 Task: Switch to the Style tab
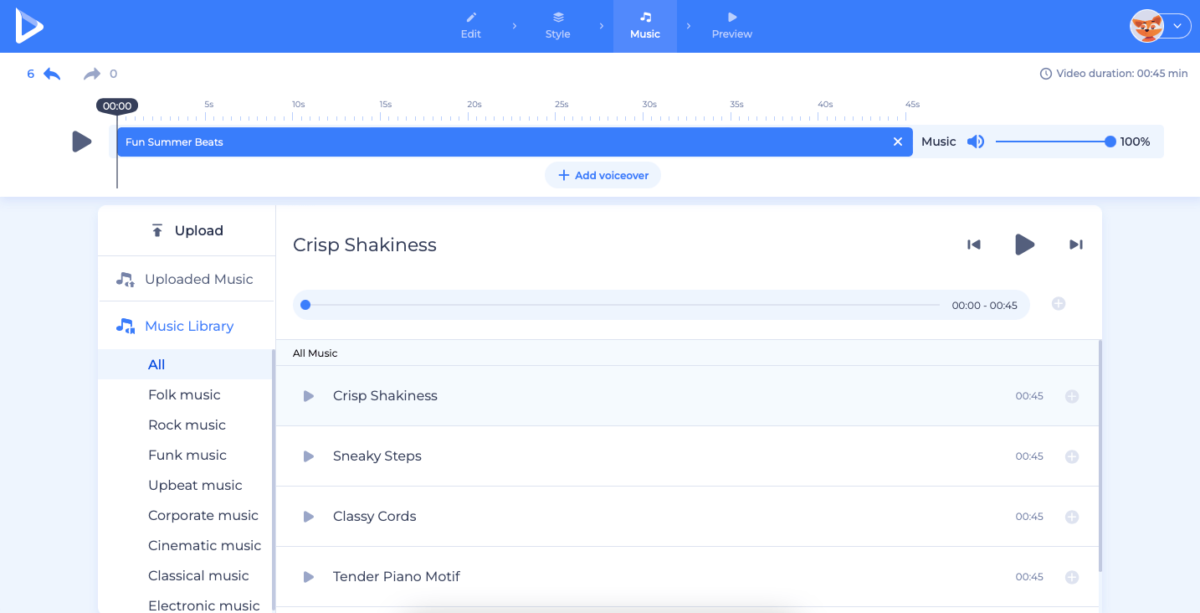[x=558, y=26]
